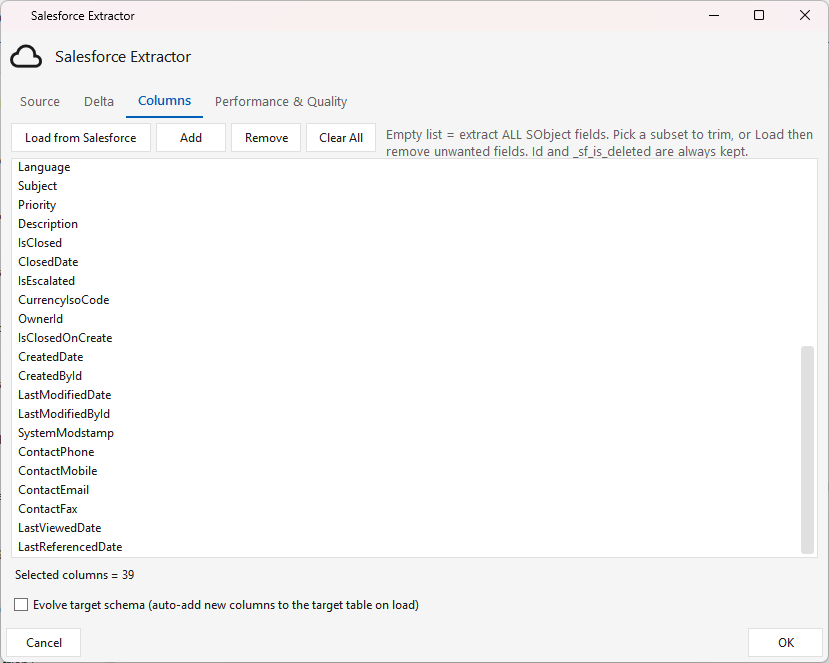The width and height of the screenshot is (829, 663).
Task: Select the IsClosedOnCreate column row
Action: 406,338
